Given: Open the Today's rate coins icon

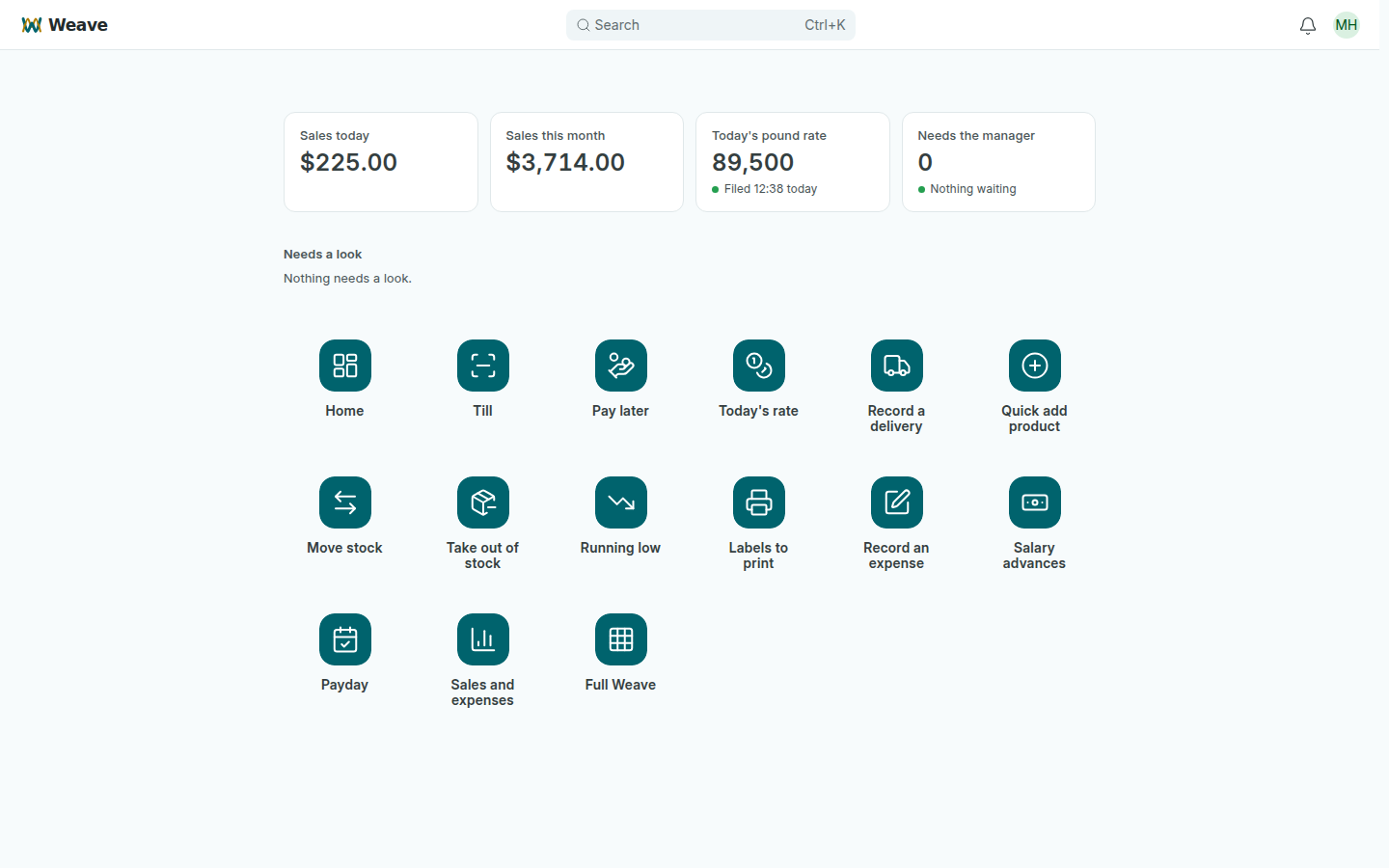Looking at the screenshot, I should [759, 366].
